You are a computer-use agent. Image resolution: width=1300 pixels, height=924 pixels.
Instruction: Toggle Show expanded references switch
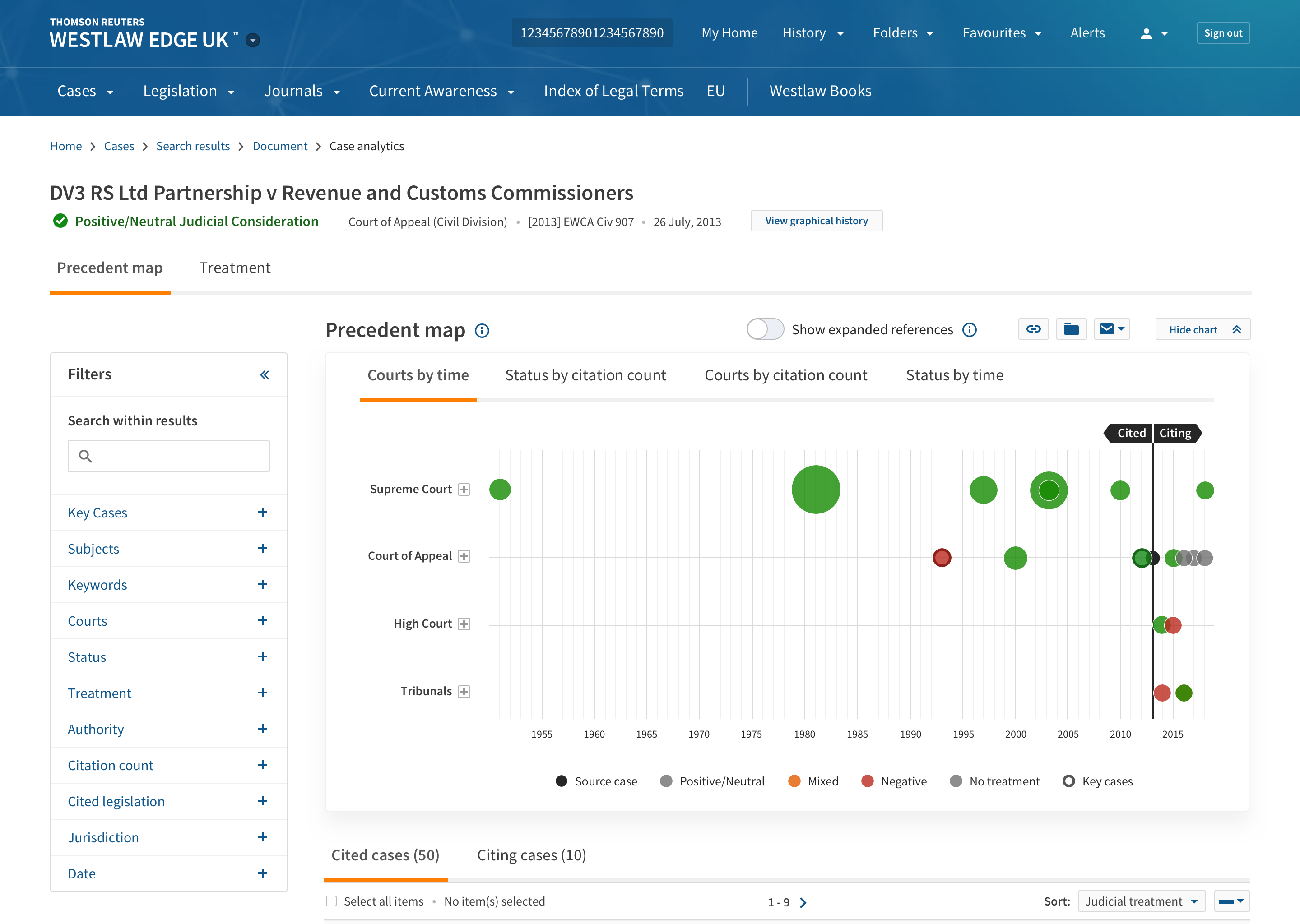[x=765, y=329]
